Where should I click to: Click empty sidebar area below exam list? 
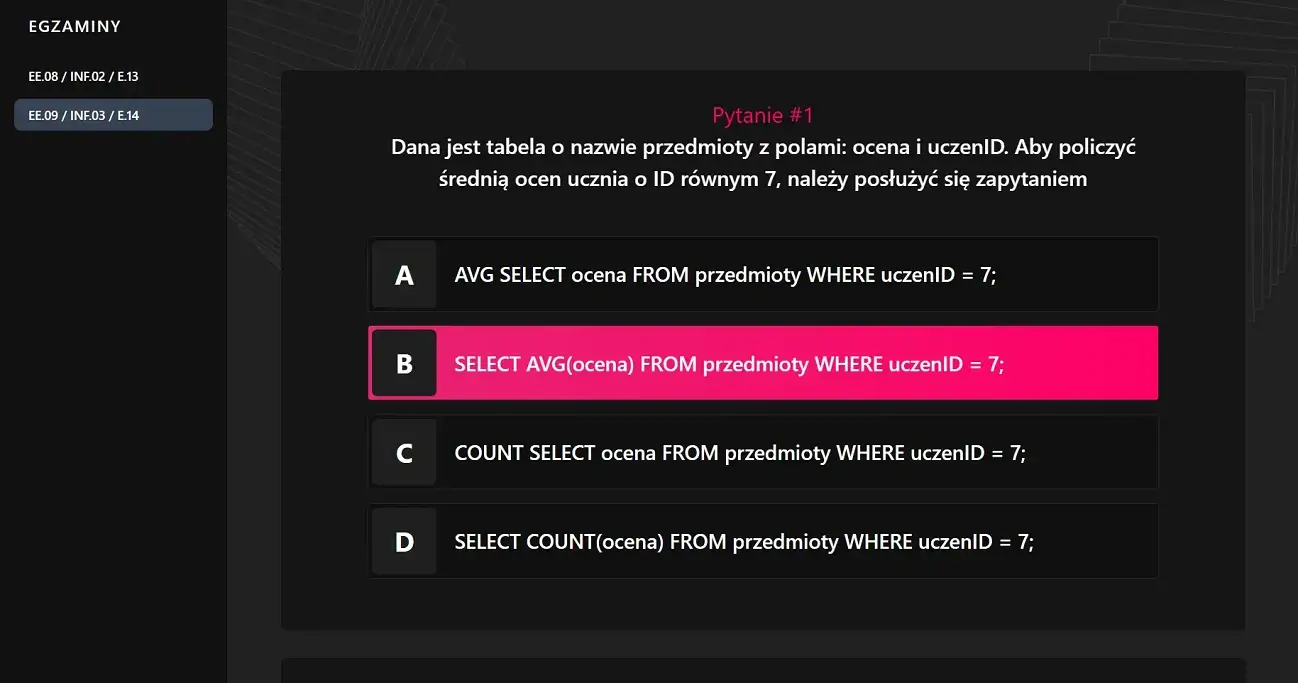point(113,400)
